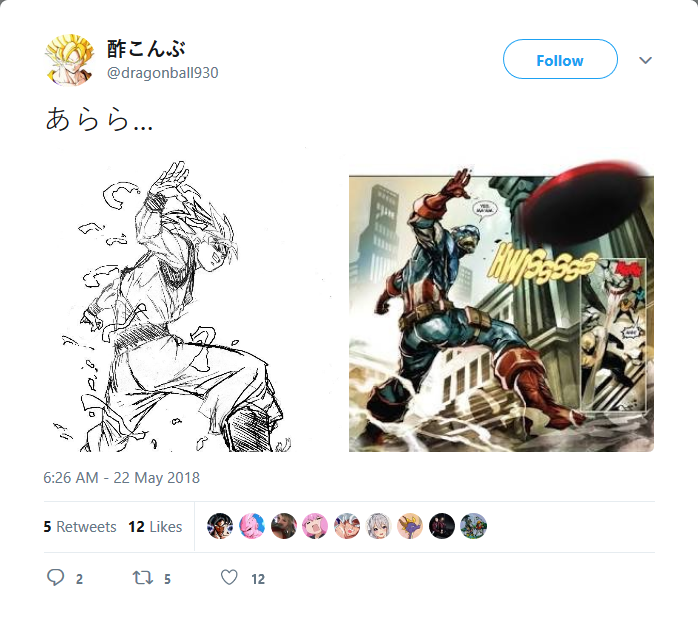The height and width of the screenshot is (619, 698).
Task: Like the tweet with heart icon
Action: pyautogui.click(x=229, y=578)
